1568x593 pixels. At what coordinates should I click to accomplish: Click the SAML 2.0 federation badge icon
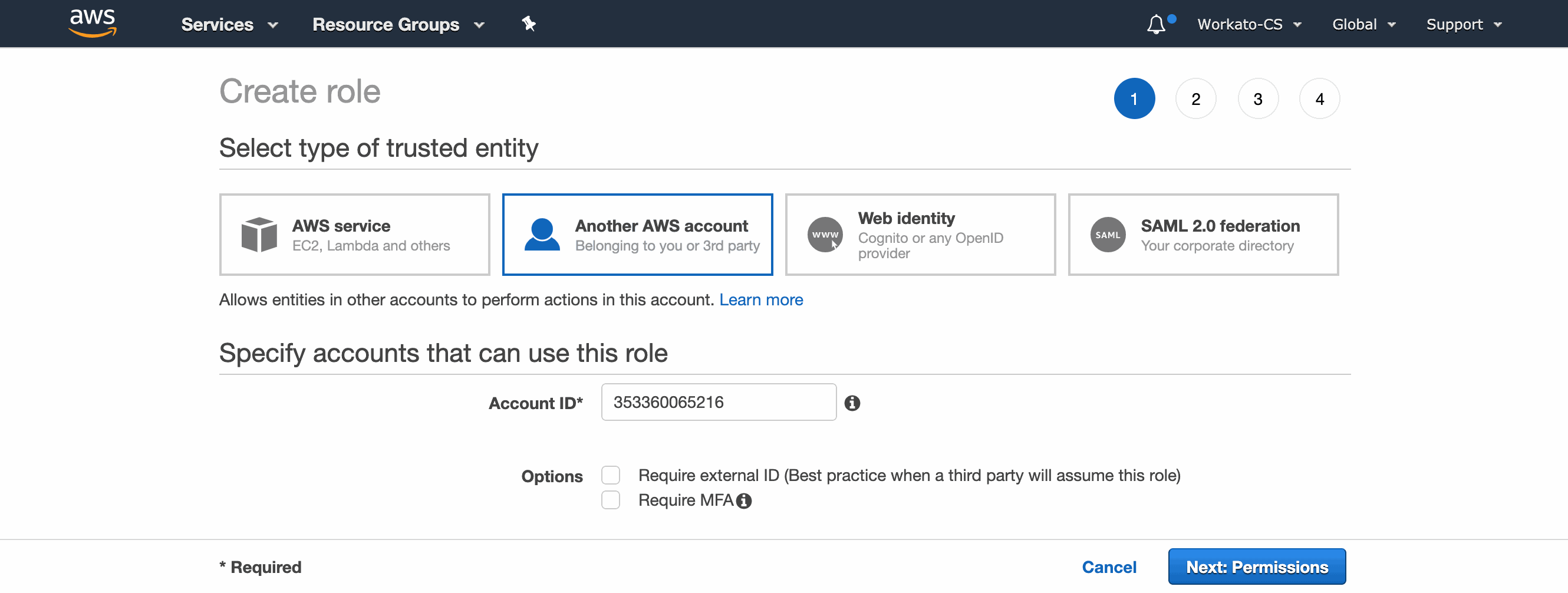click(x=1108, y=234)
